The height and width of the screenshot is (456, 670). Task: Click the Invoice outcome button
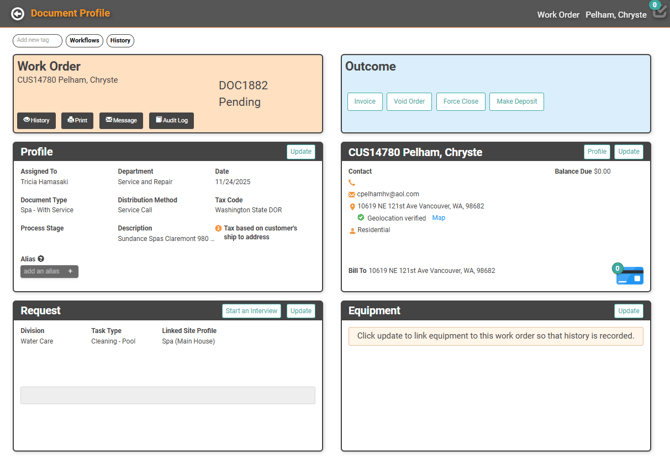365,101
